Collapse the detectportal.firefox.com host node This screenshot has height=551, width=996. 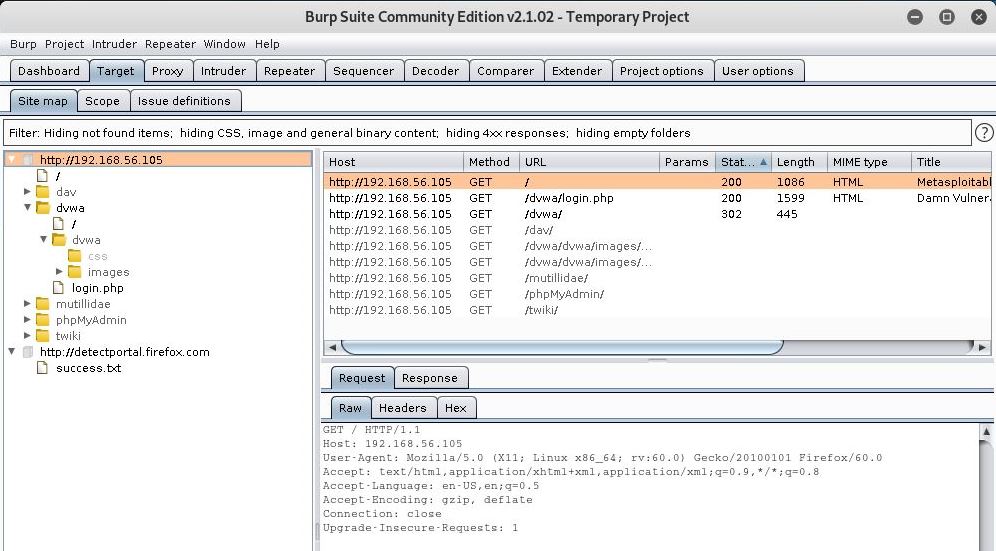(11, 351)
